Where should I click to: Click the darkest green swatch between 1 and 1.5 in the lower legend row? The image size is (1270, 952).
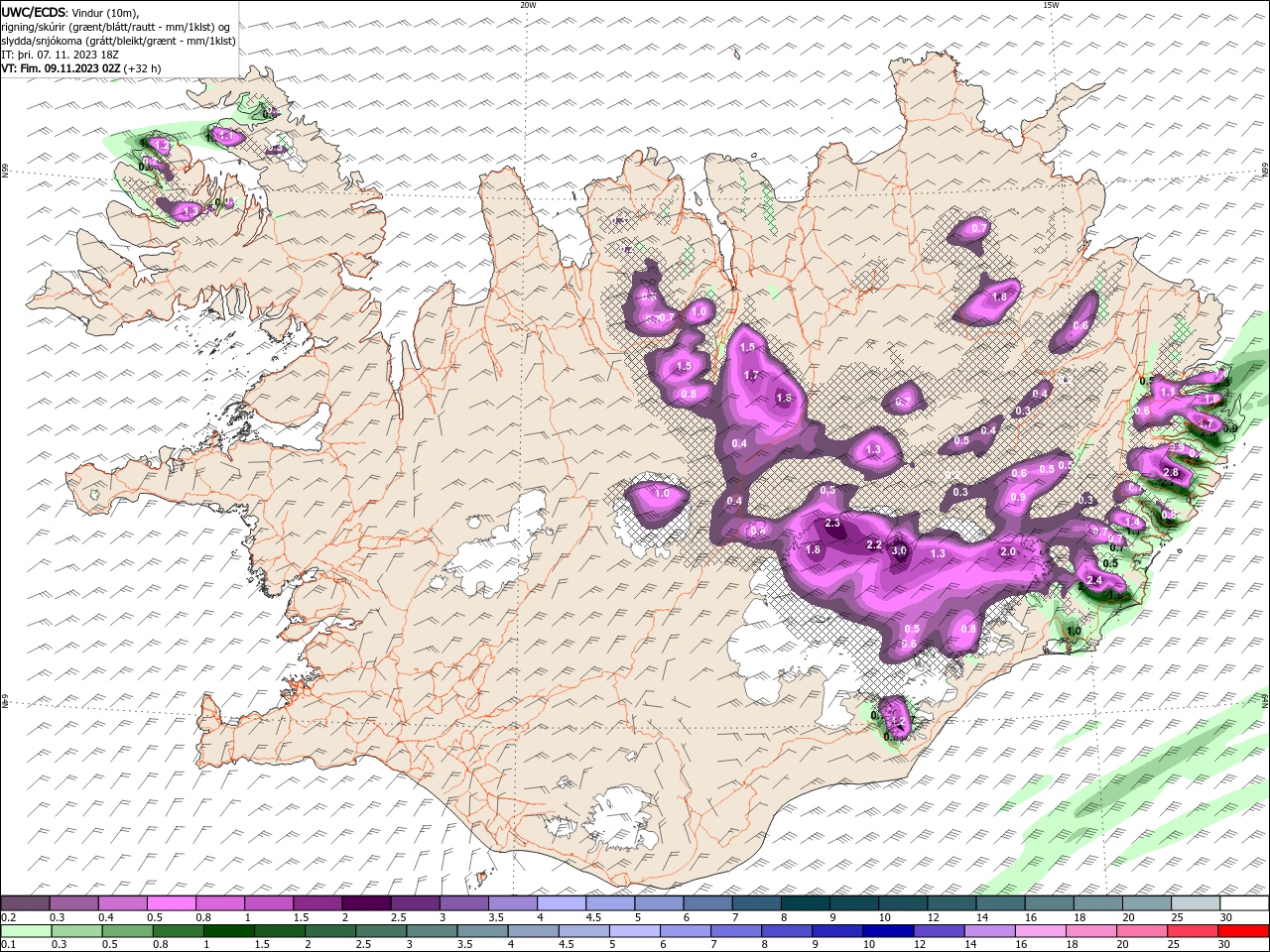point(229,931)
